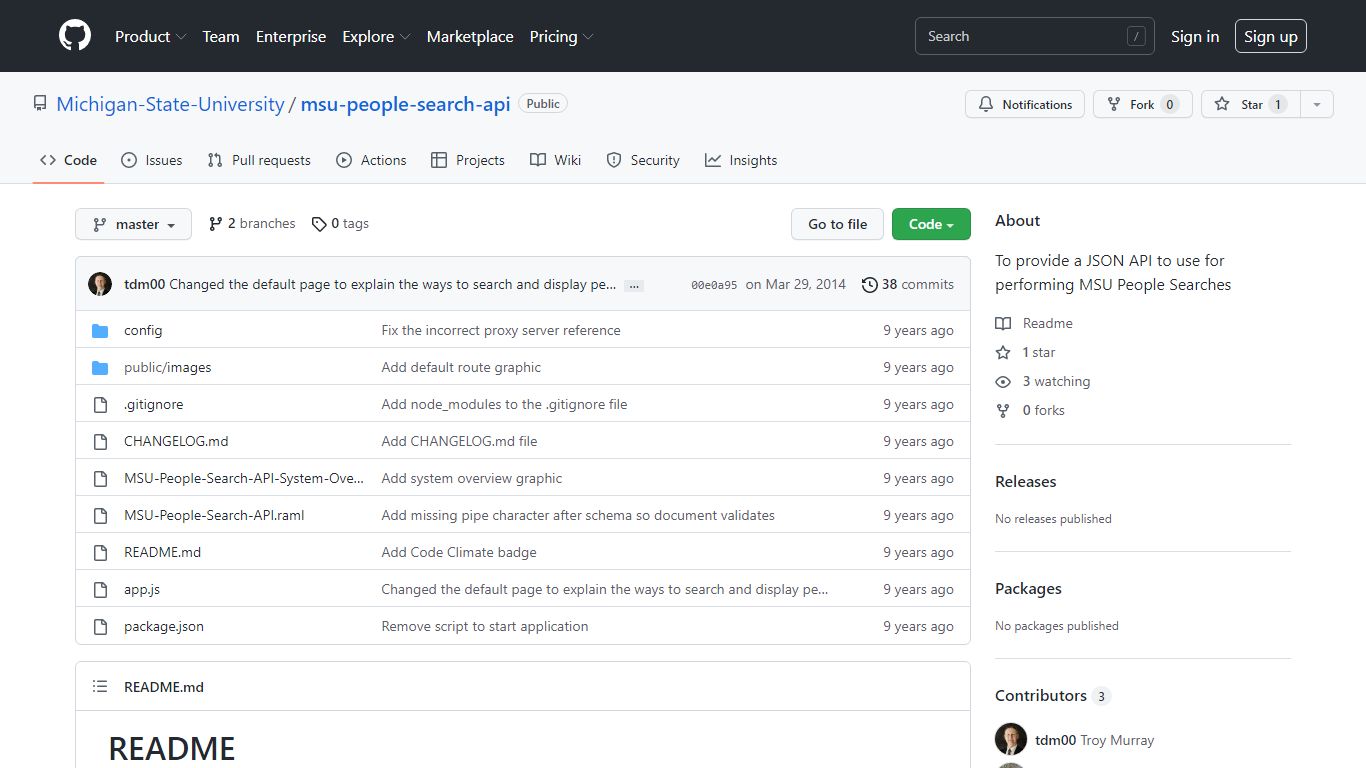Open the Actions tab
This screenshot has width=1366, height=768.
371,160
